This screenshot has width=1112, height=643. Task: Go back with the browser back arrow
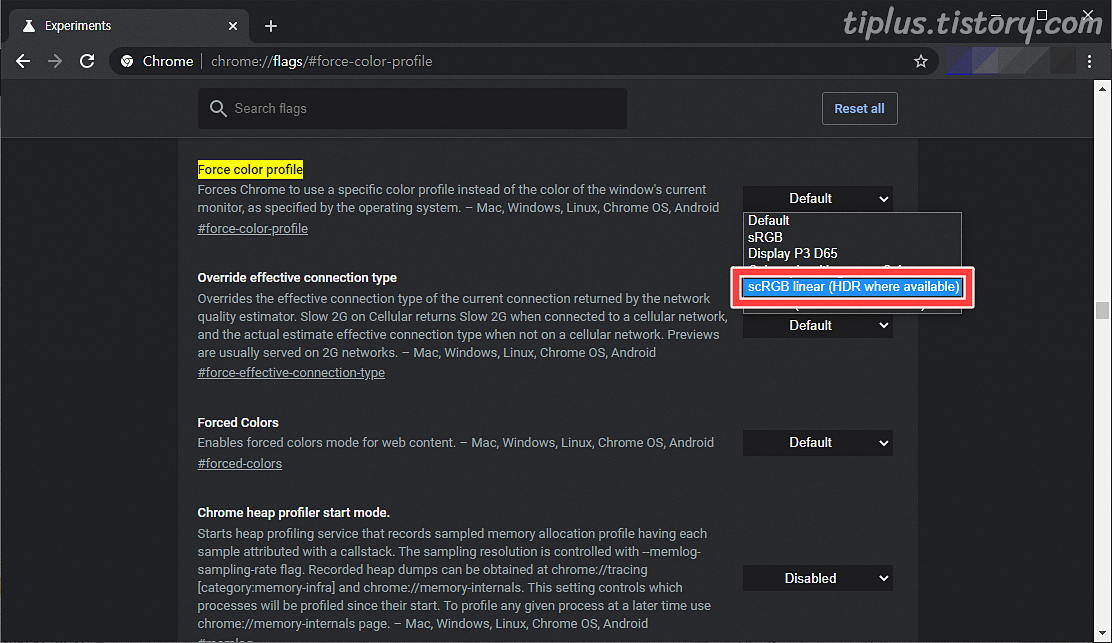pyautogui.click(x=23, y=61)
